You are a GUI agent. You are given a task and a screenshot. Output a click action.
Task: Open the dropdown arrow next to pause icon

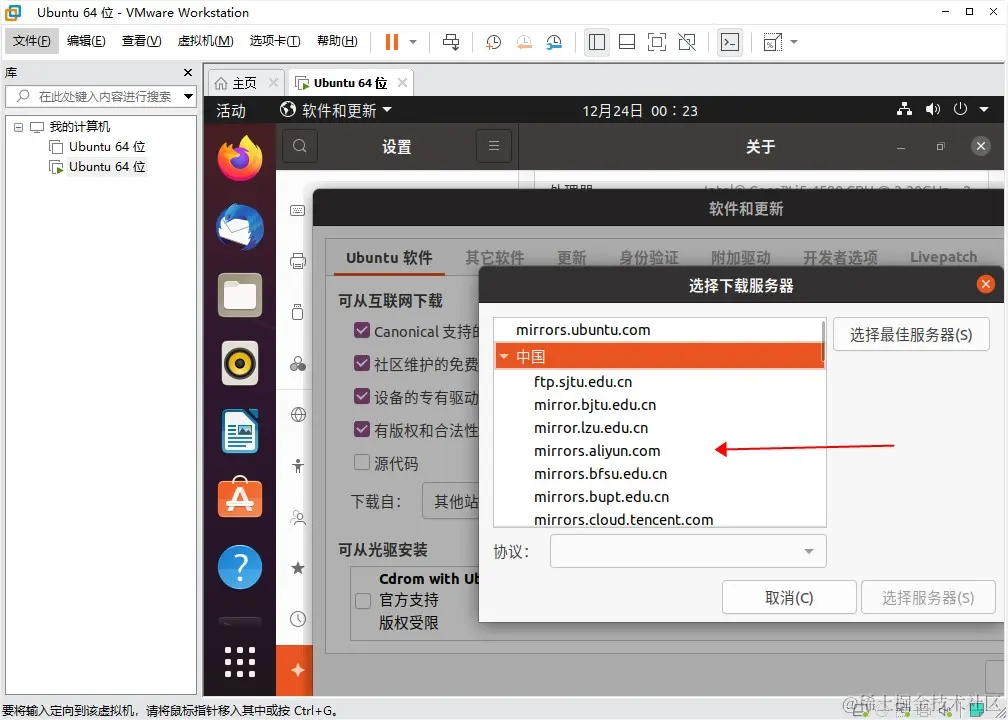point(413,42)
